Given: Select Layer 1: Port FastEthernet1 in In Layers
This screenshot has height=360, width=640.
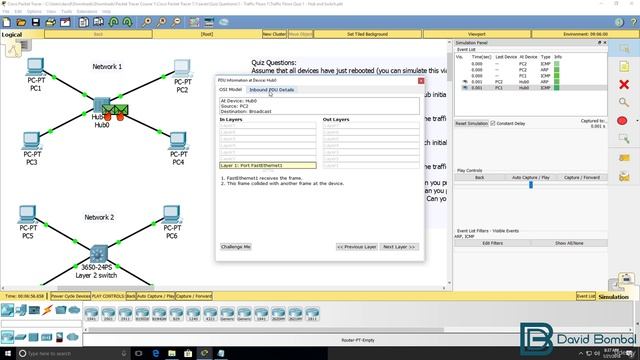Looking at the screenshot, I should [268, 165].
